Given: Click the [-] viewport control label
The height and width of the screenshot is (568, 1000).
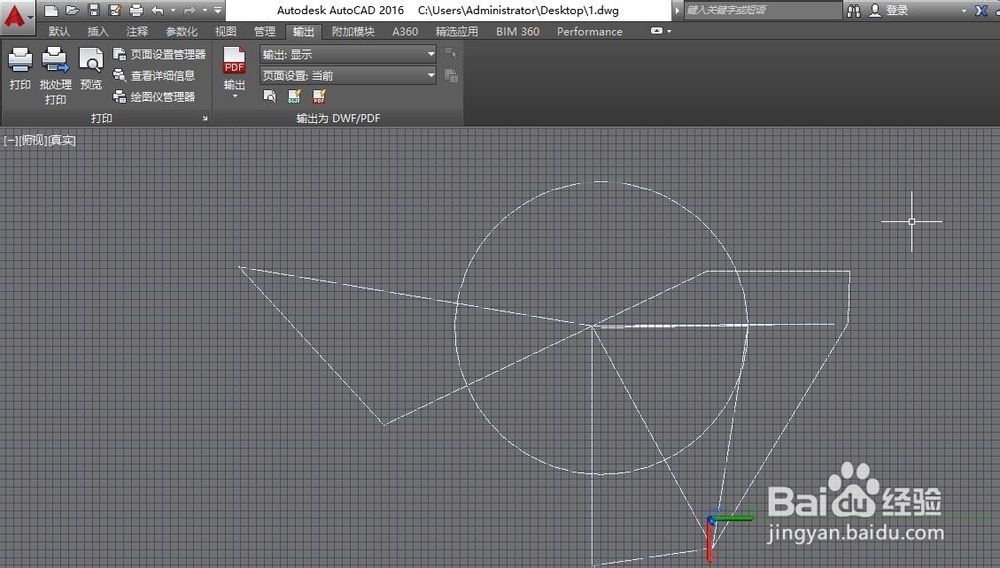Looking at the screenshot, I should (x=11, y=140).
